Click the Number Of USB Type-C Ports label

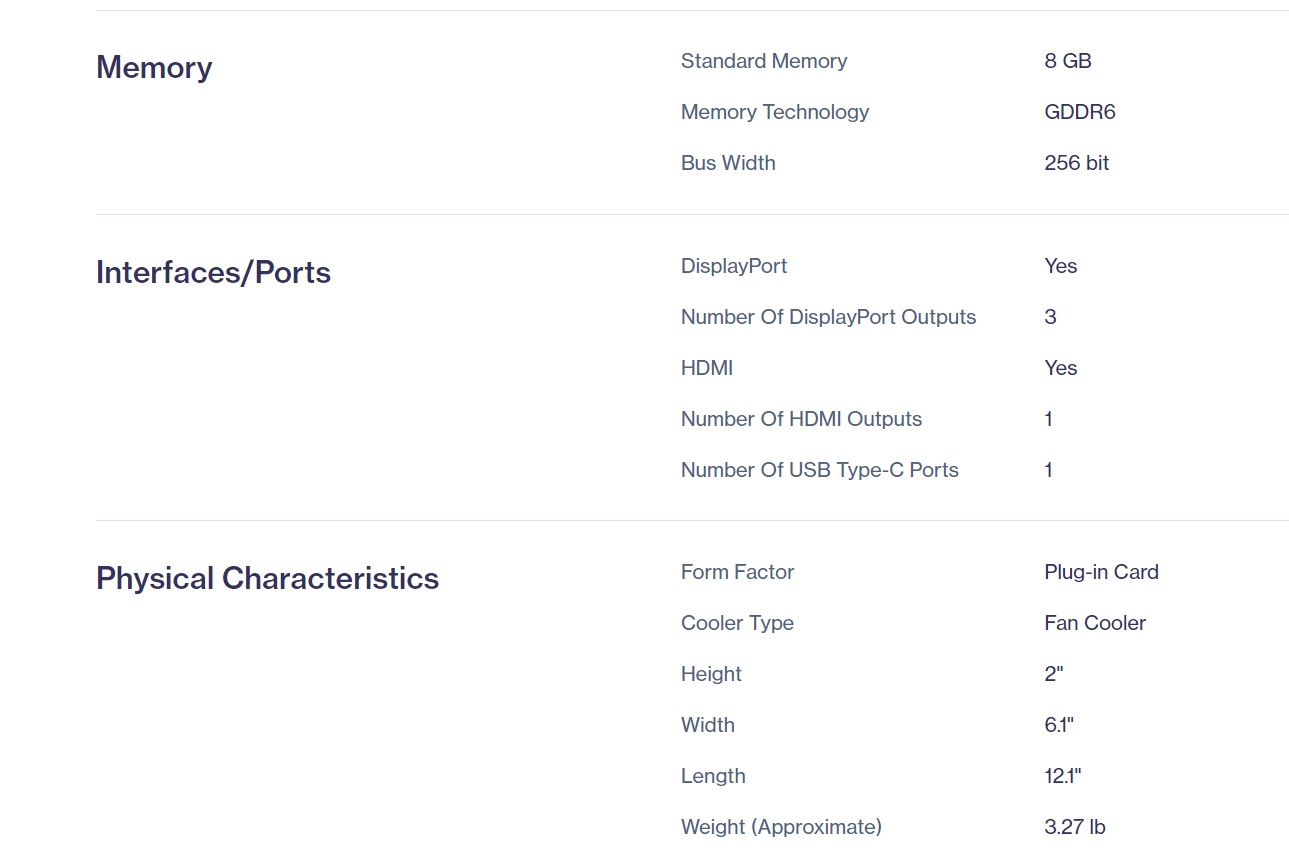pos(819,470)
